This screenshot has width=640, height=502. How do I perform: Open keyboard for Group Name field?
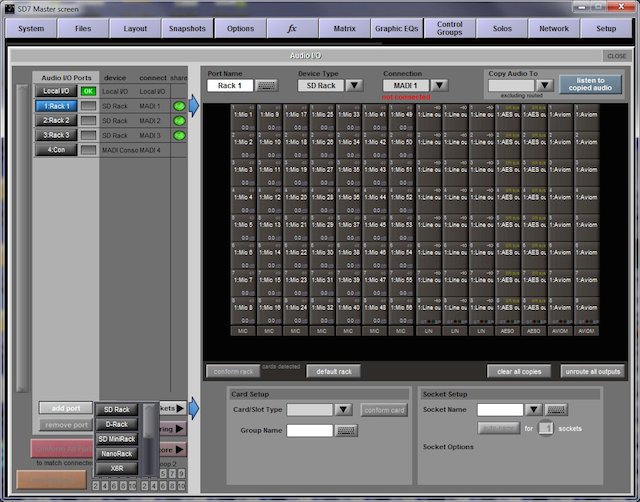click(346, 430)
